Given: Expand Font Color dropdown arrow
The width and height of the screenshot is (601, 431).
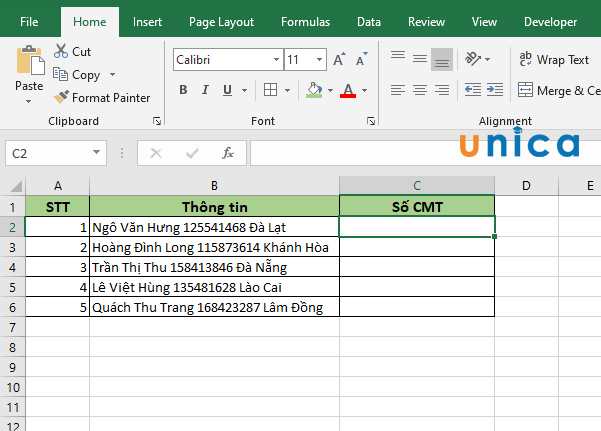Looking at the screenshot, I should 365,90.
